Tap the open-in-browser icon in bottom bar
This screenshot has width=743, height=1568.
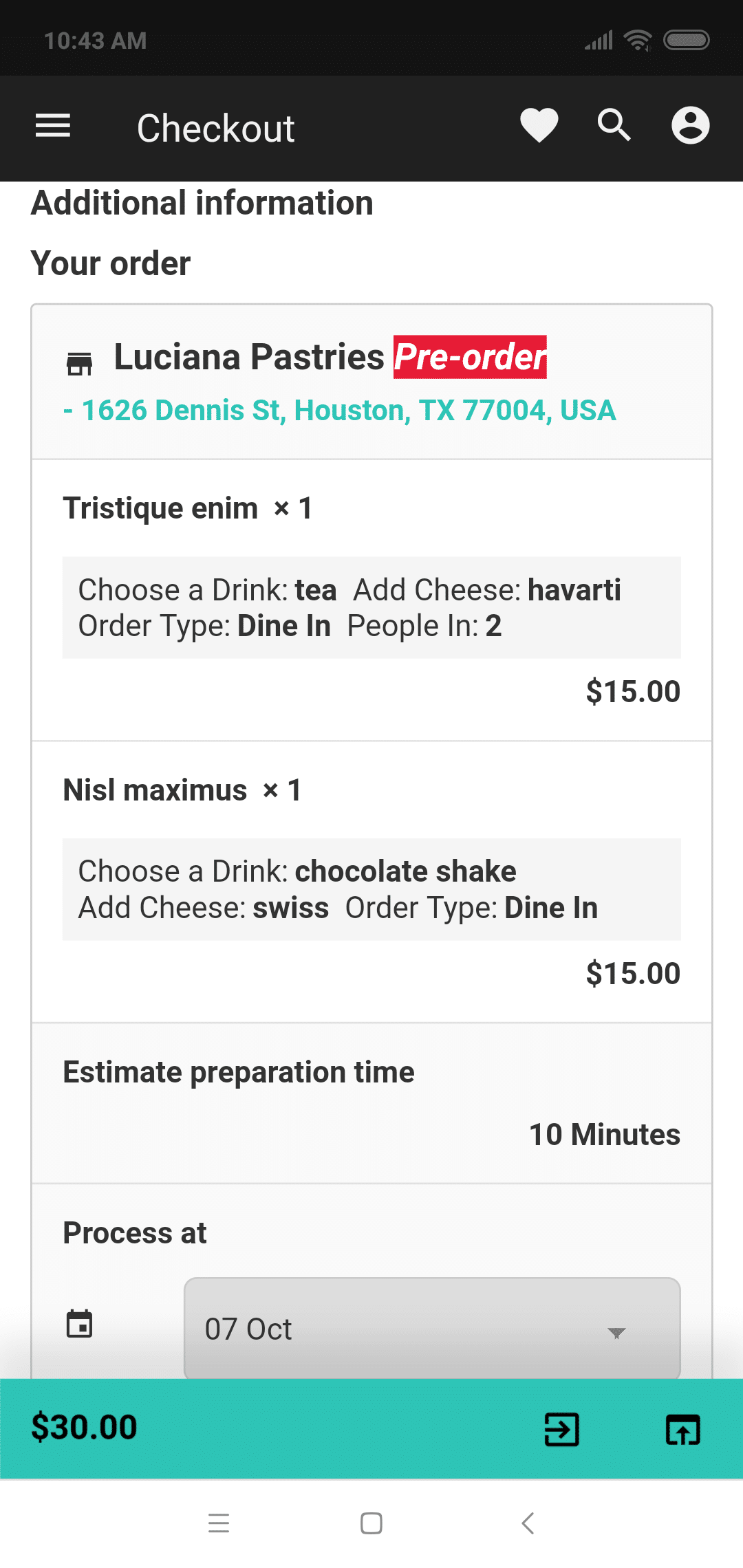[x=682, y=1430]
